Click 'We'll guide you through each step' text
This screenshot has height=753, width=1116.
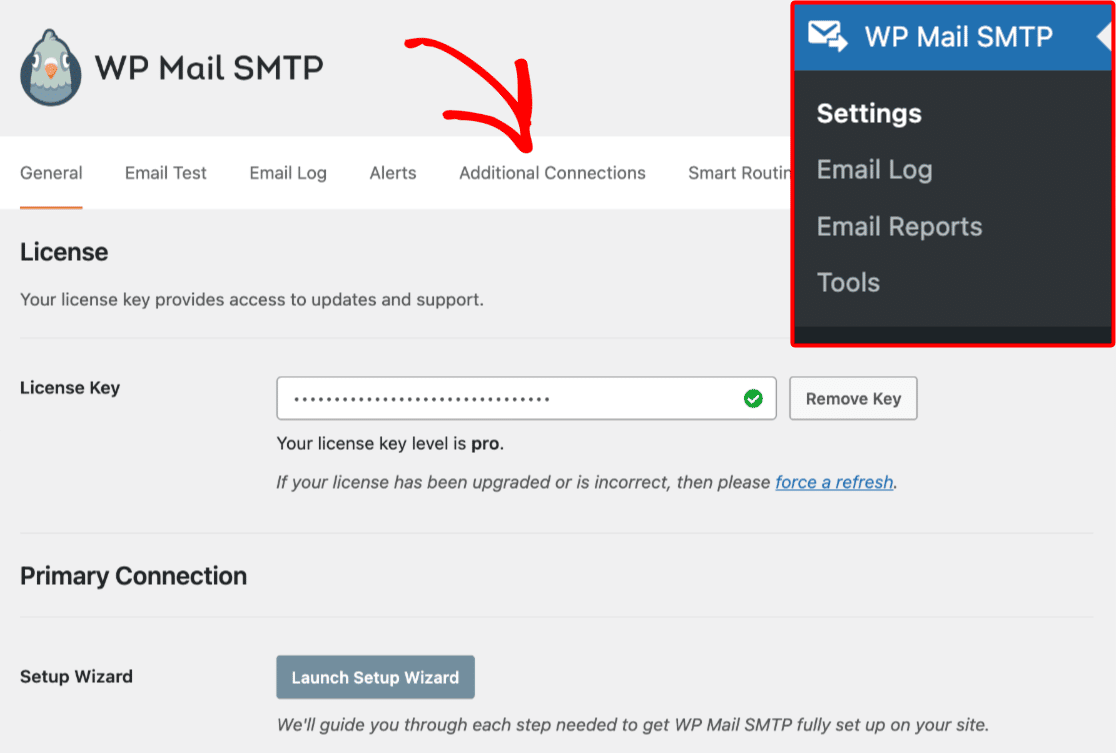(633, 725)
